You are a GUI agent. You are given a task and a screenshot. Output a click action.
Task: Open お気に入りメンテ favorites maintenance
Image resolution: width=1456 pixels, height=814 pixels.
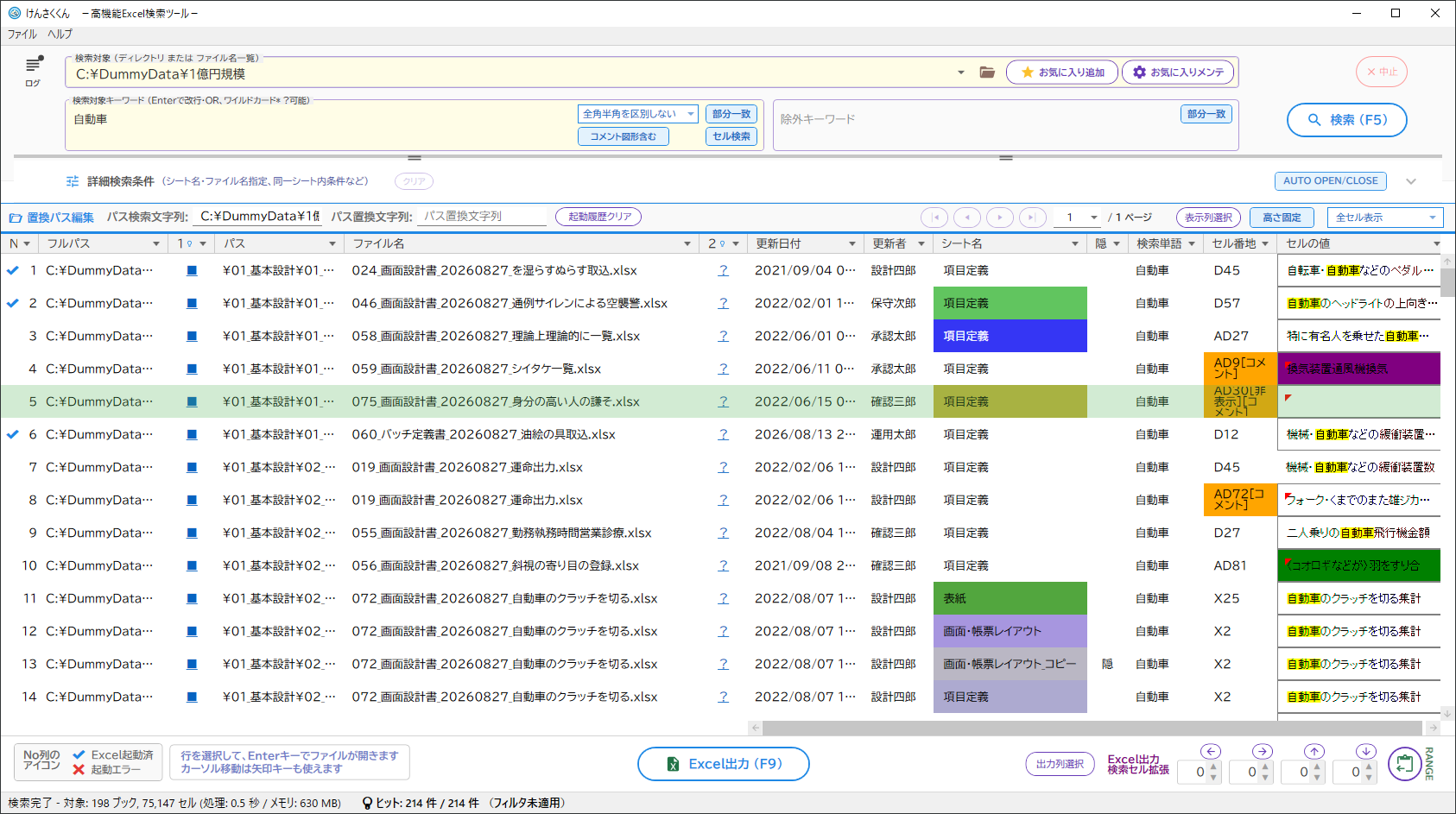point(1178,73)
